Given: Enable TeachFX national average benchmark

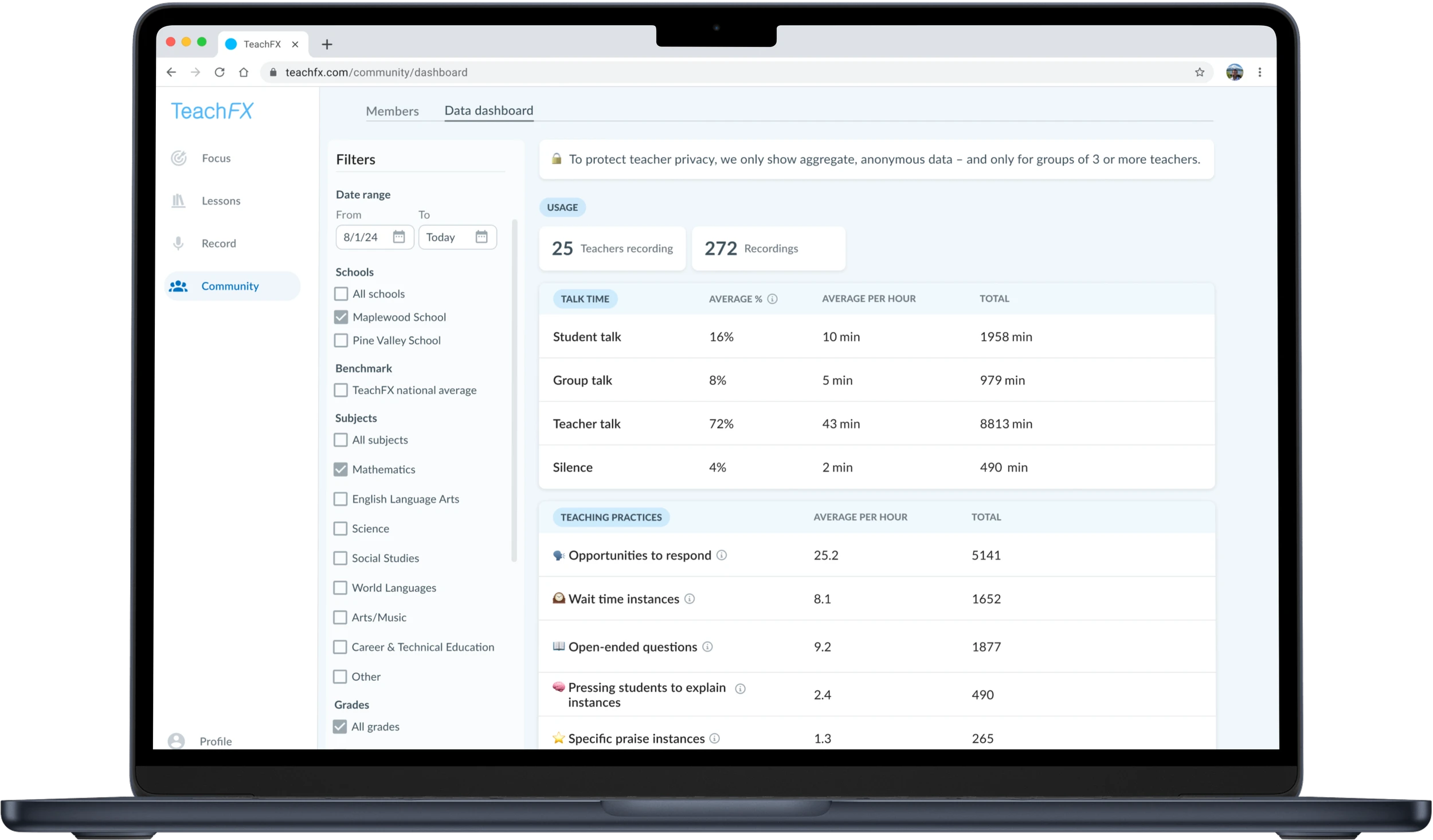Looking at the screenshot, I should pos(340,390).
